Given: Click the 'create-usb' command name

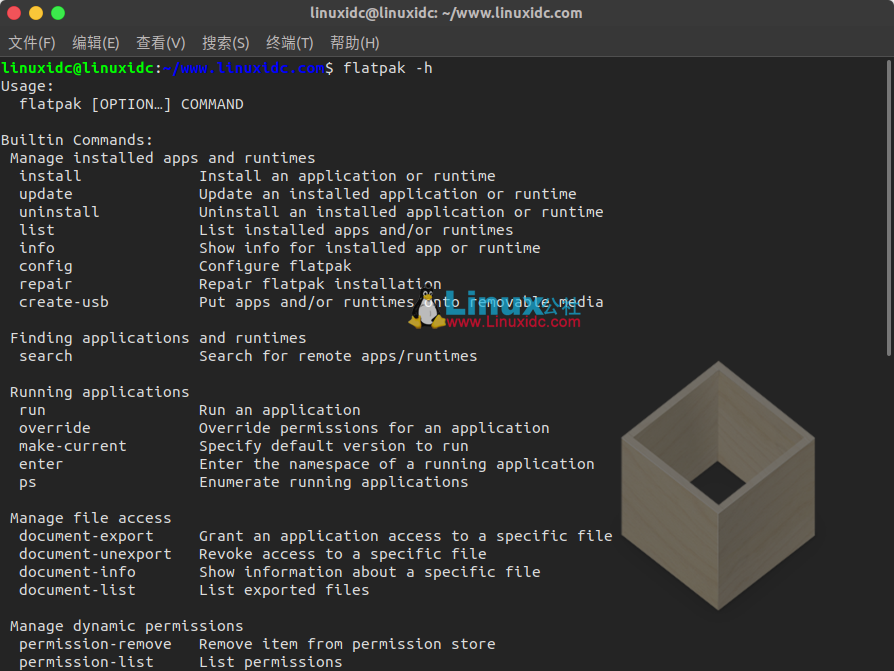Looking at the screenshot, I should 64,302.
